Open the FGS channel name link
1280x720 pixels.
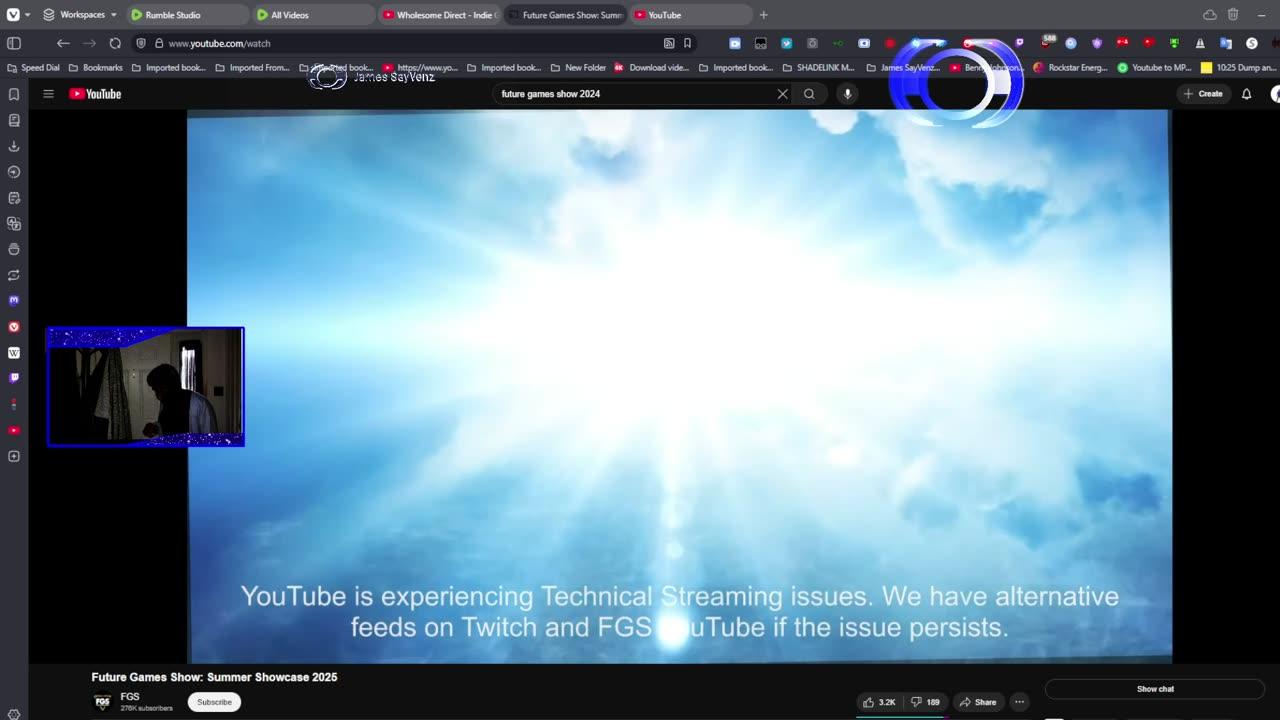click(x=130, y=697)
